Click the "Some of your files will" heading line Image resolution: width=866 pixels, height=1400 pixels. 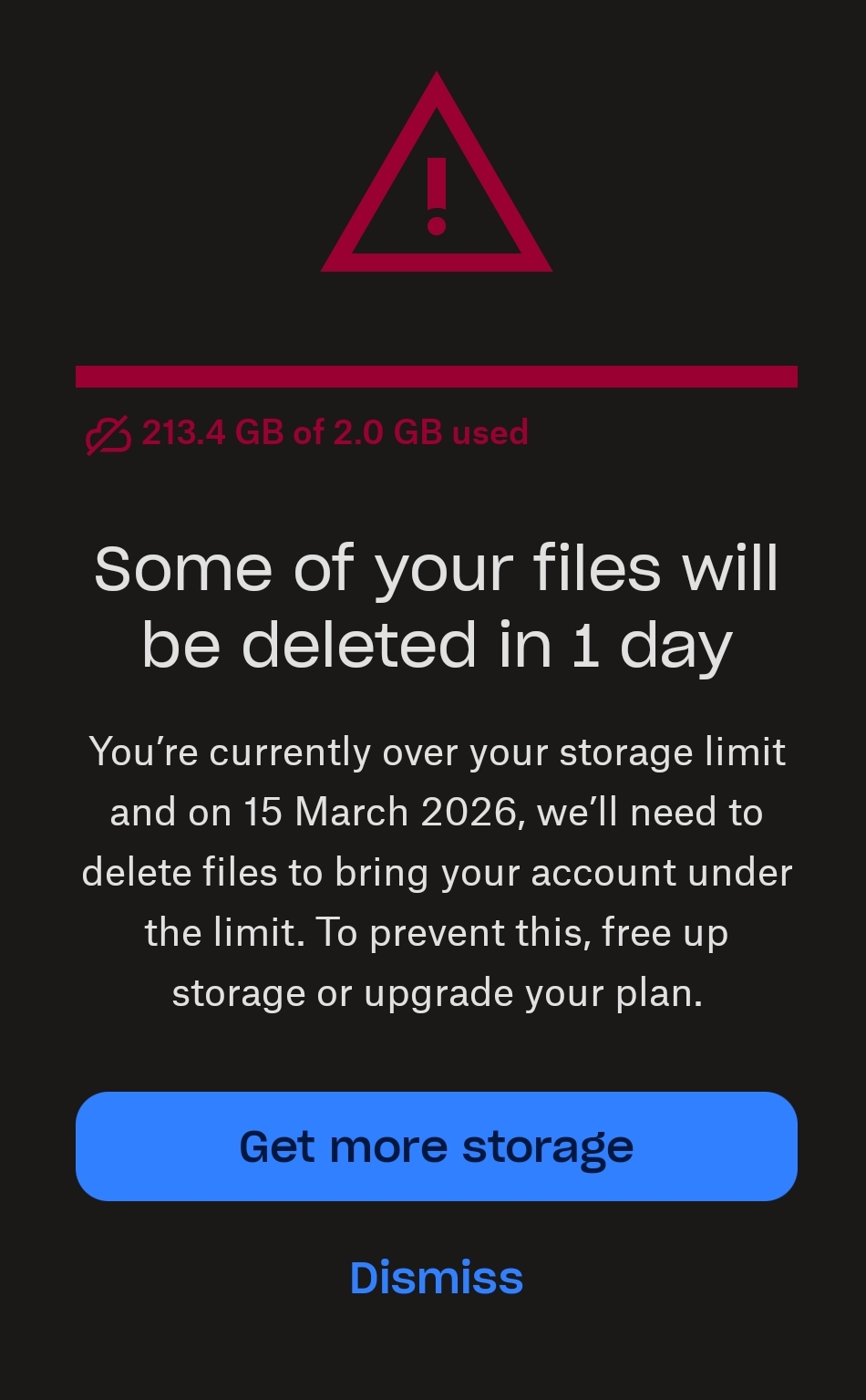tap(437, 569)
